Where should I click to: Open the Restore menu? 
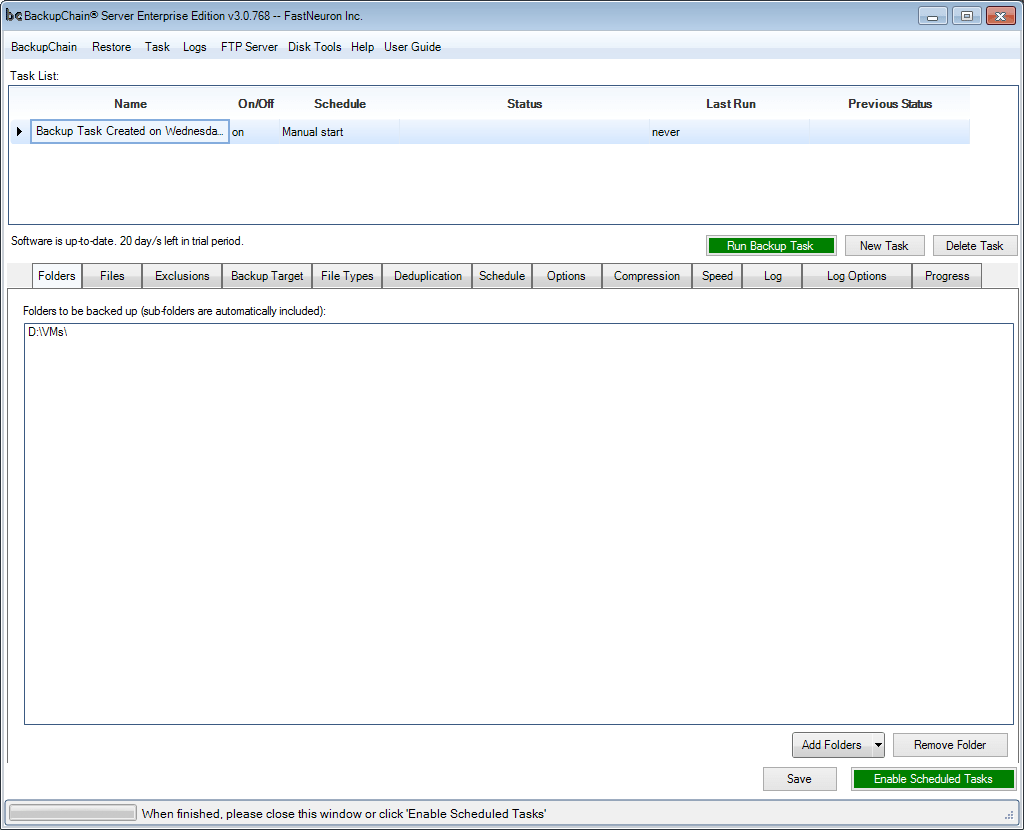point(111,47)
